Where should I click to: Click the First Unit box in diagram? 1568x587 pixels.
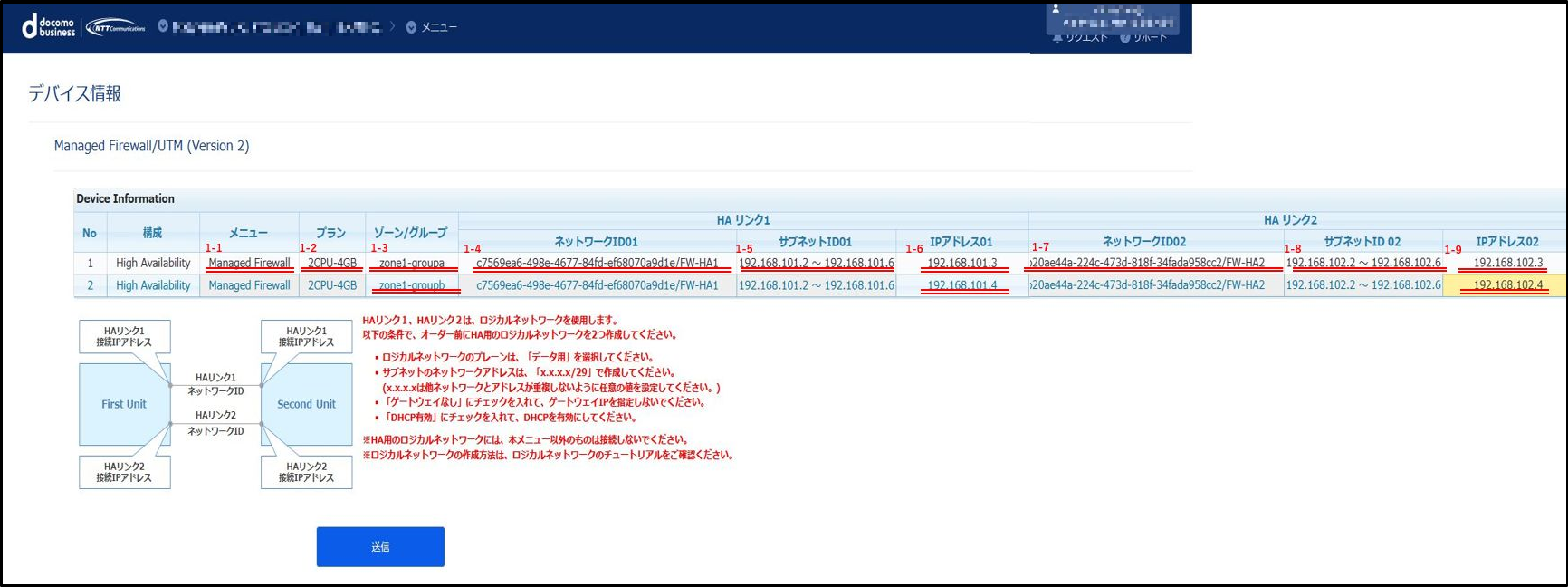(124, 404)
